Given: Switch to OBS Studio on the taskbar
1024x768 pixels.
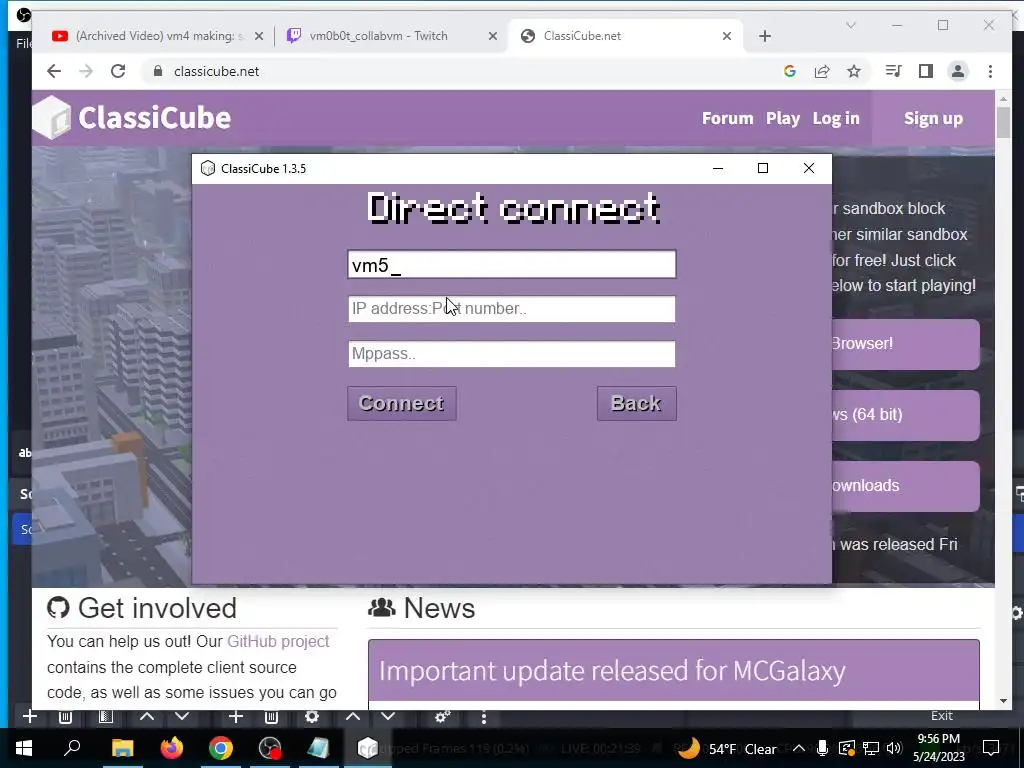Looking at the screenshot, I should tap(270, 748).
